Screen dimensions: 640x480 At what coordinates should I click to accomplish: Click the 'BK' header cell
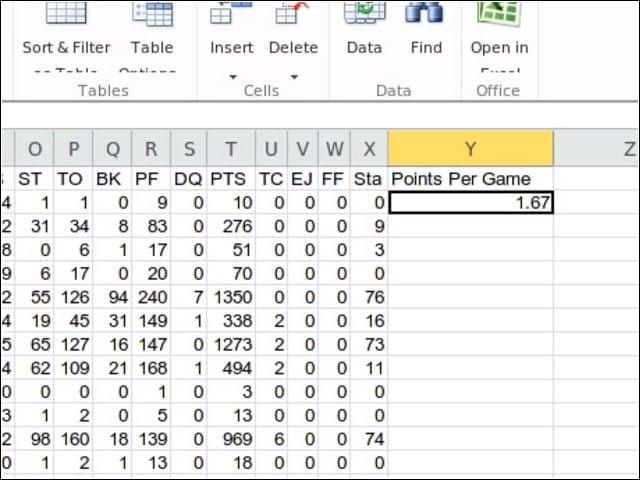coord(112,179)
